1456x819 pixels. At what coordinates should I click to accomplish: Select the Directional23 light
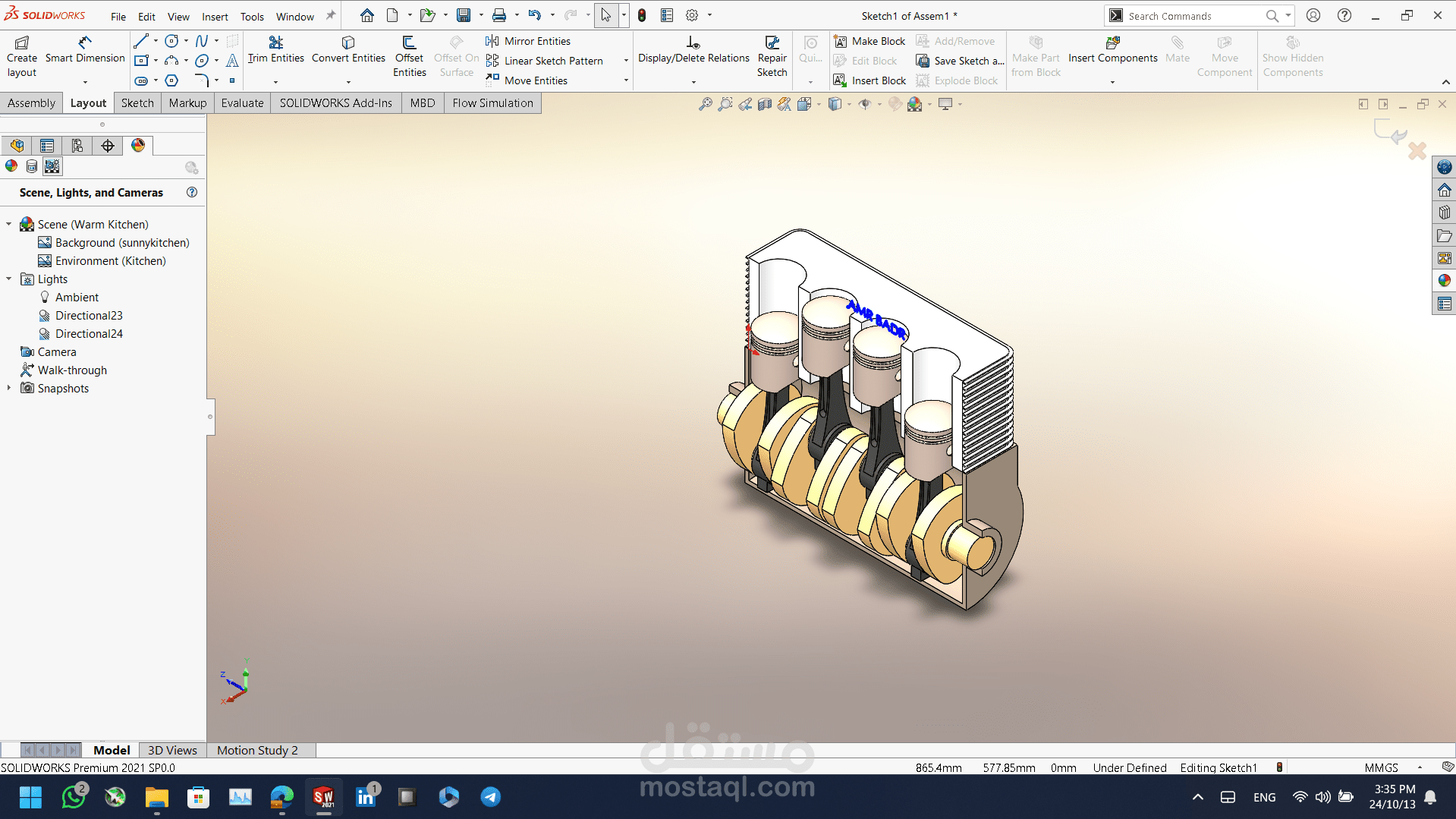click(89, 316)
